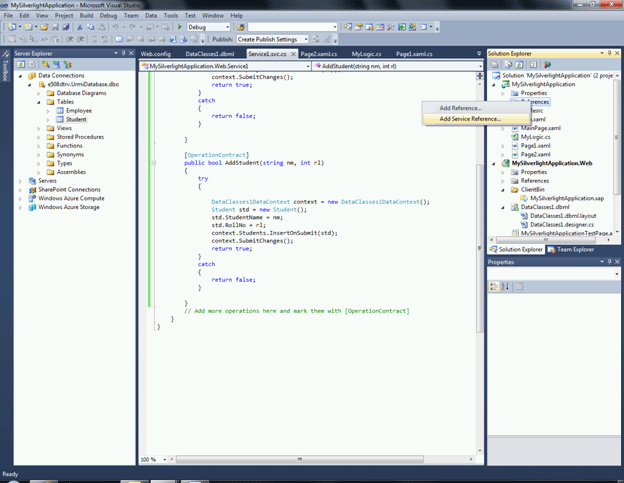Refresh Solution Explorer via its toolbar
Viewport: 624px width, 483px height.
[519, 64]
